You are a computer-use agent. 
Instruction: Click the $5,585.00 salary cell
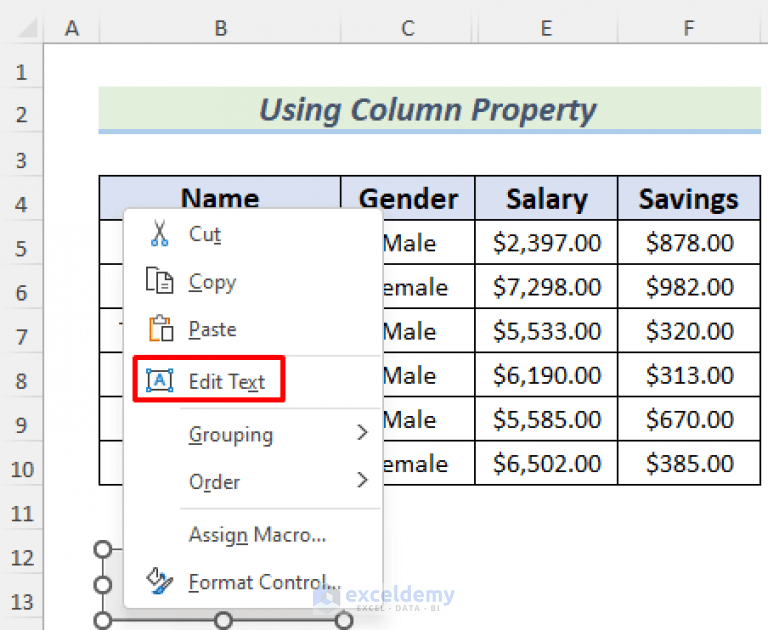(546, 419)
